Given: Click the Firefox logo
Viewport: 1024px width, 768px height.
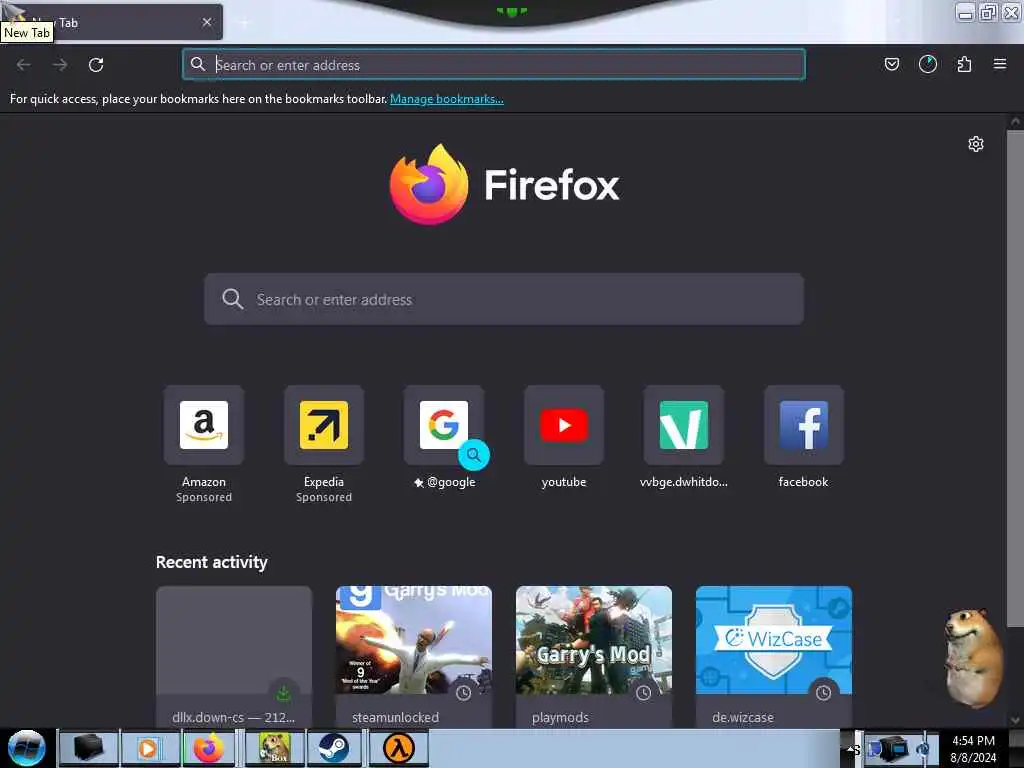Looking at the screenshot, I should (429, 185).
